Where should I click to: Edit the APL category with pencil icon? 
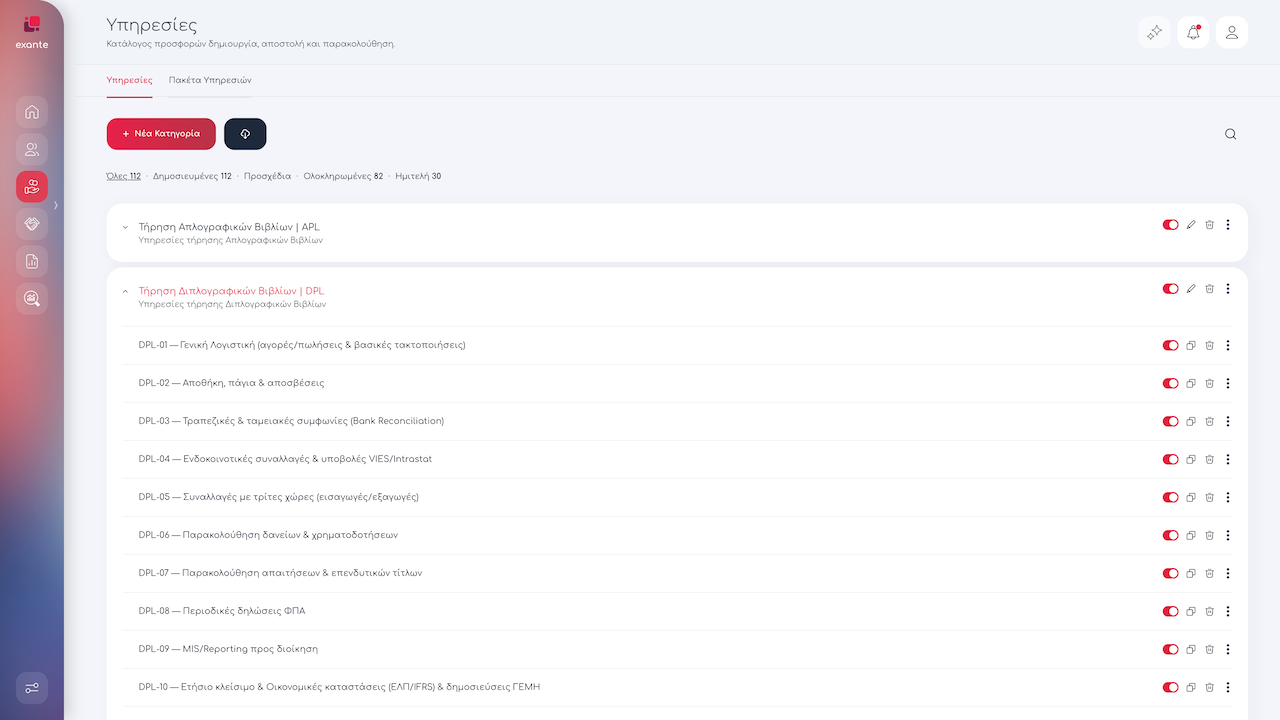pos(1190,225)
